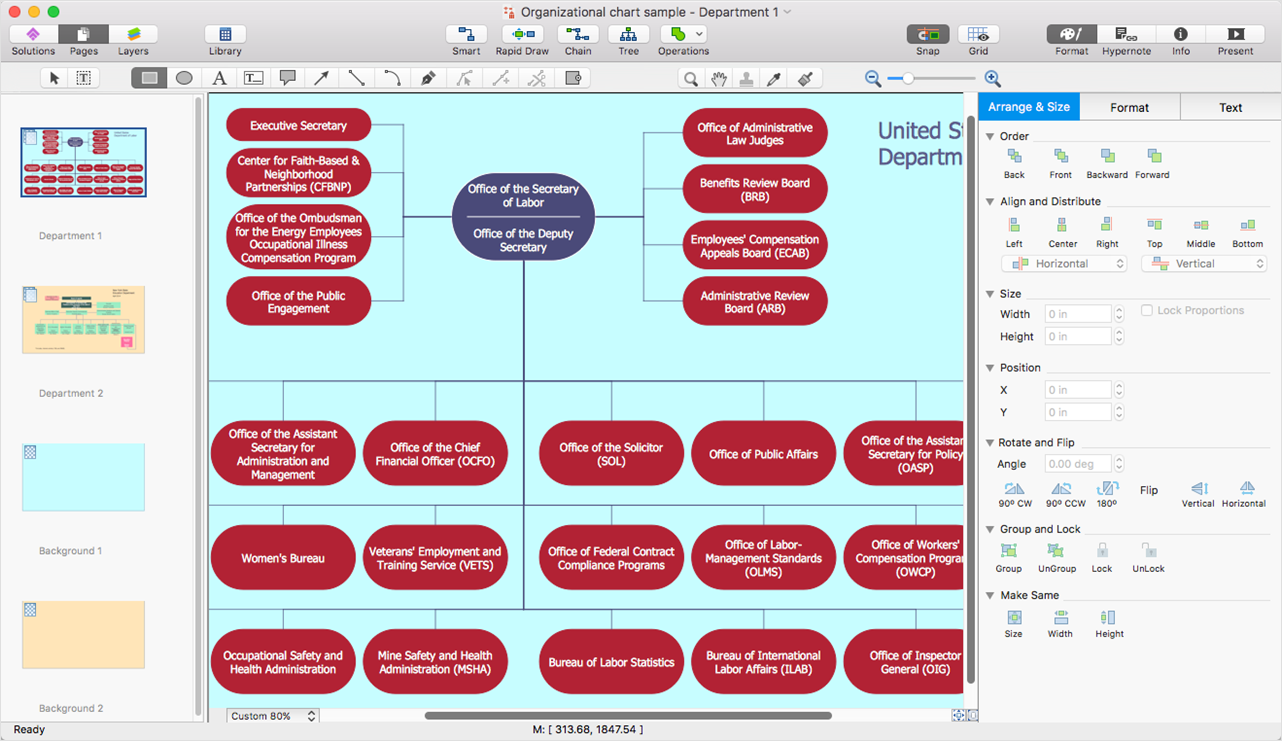Open the Vertical distribute dropdown
Viewport: 1282px width, 741px height.
pyautogui.click(x=1204, y=264)
